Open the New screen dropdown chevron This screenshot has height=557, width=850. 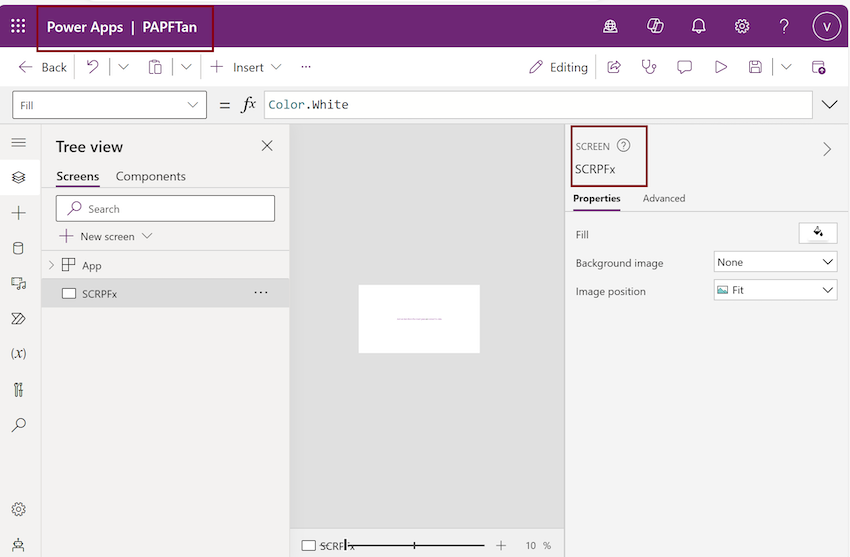(147, 236)
